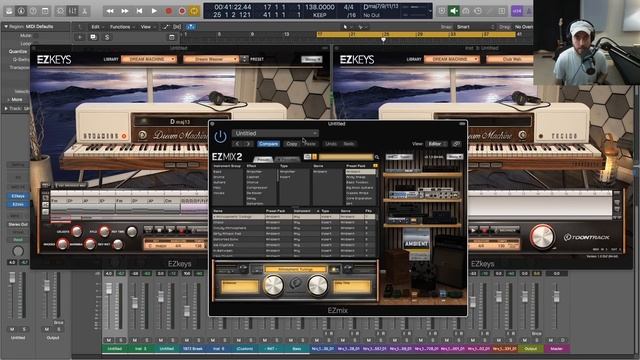Screen dimensions: 640x360
Task: Go to project beginning in the transport
Action: pyautogui.click(x=139, y=11)
